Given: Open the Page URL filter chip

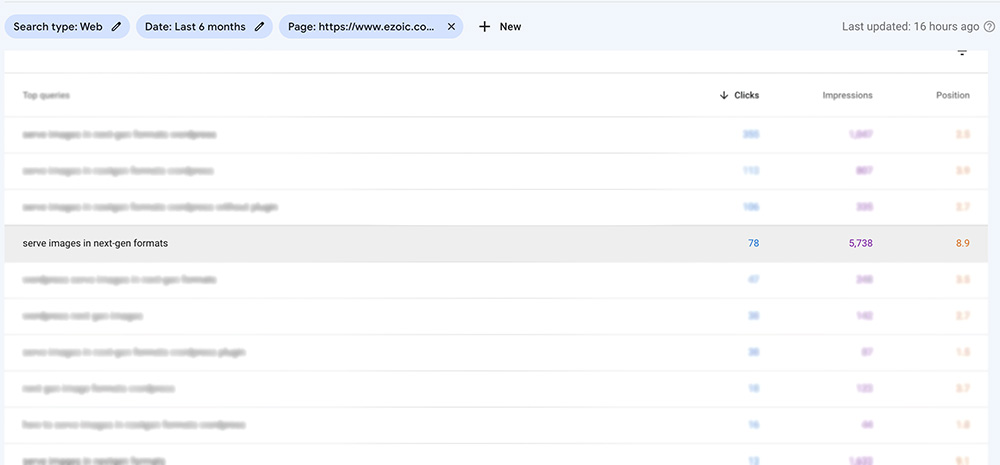Looking at the screenshot, I should click(371, 27).
